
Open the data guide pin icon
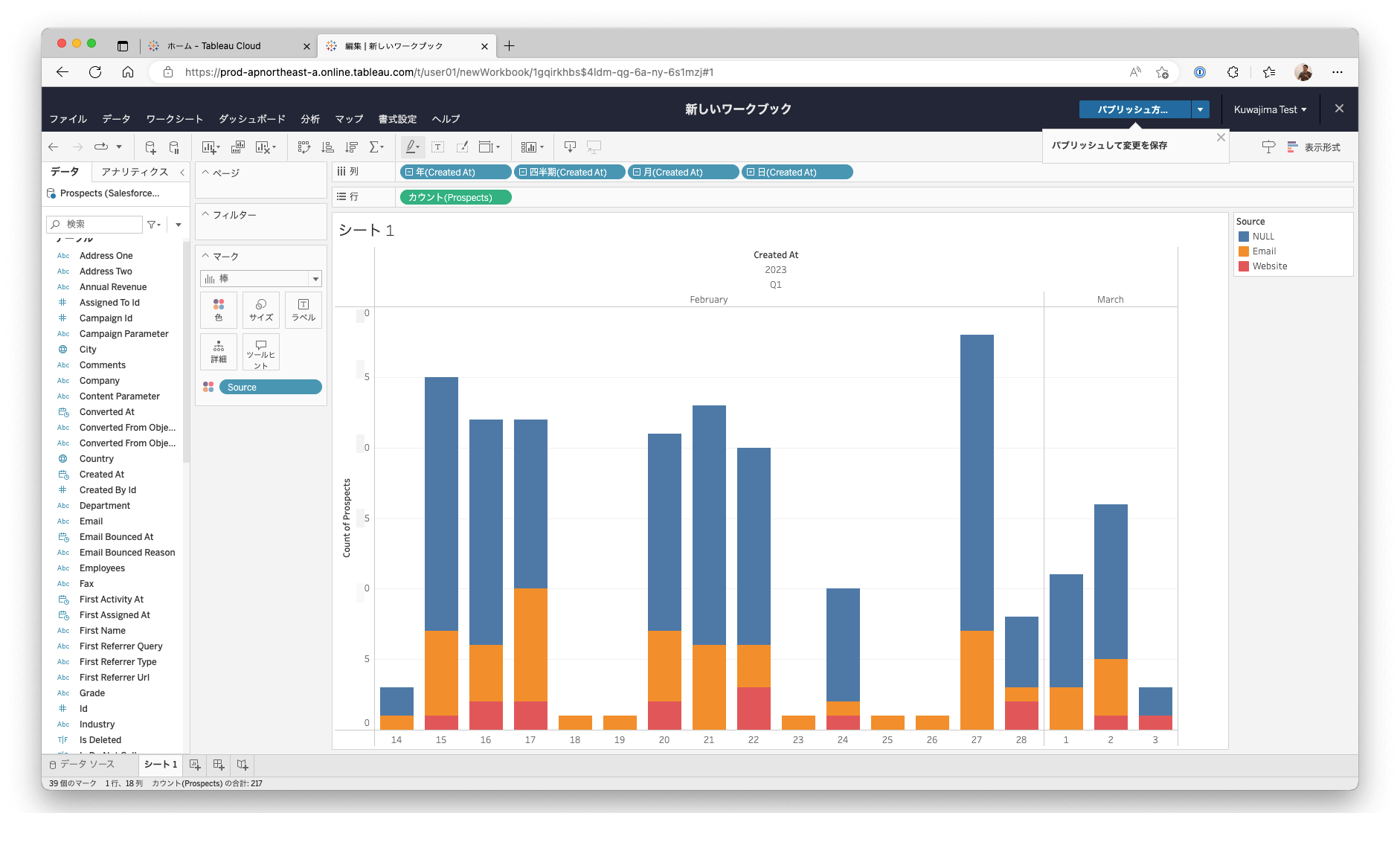point(1268,147)
